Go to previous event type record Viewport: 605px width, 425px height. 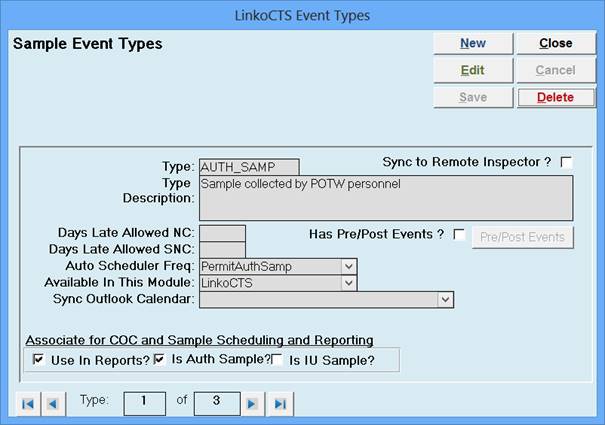click(53, 404)
